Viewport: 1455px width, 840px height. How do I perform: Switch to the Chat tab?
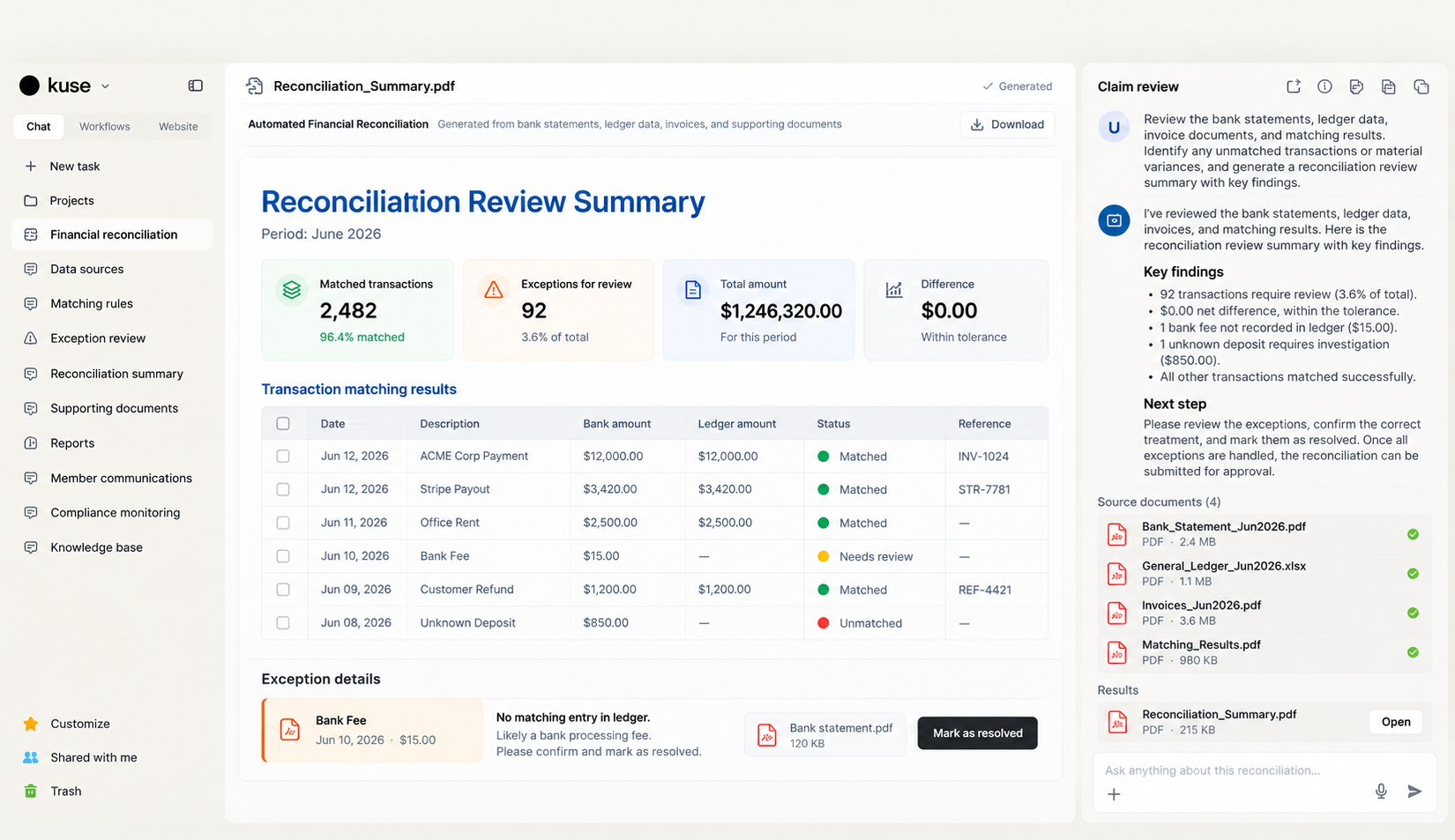pyautogui.click(x=39, y=126)
